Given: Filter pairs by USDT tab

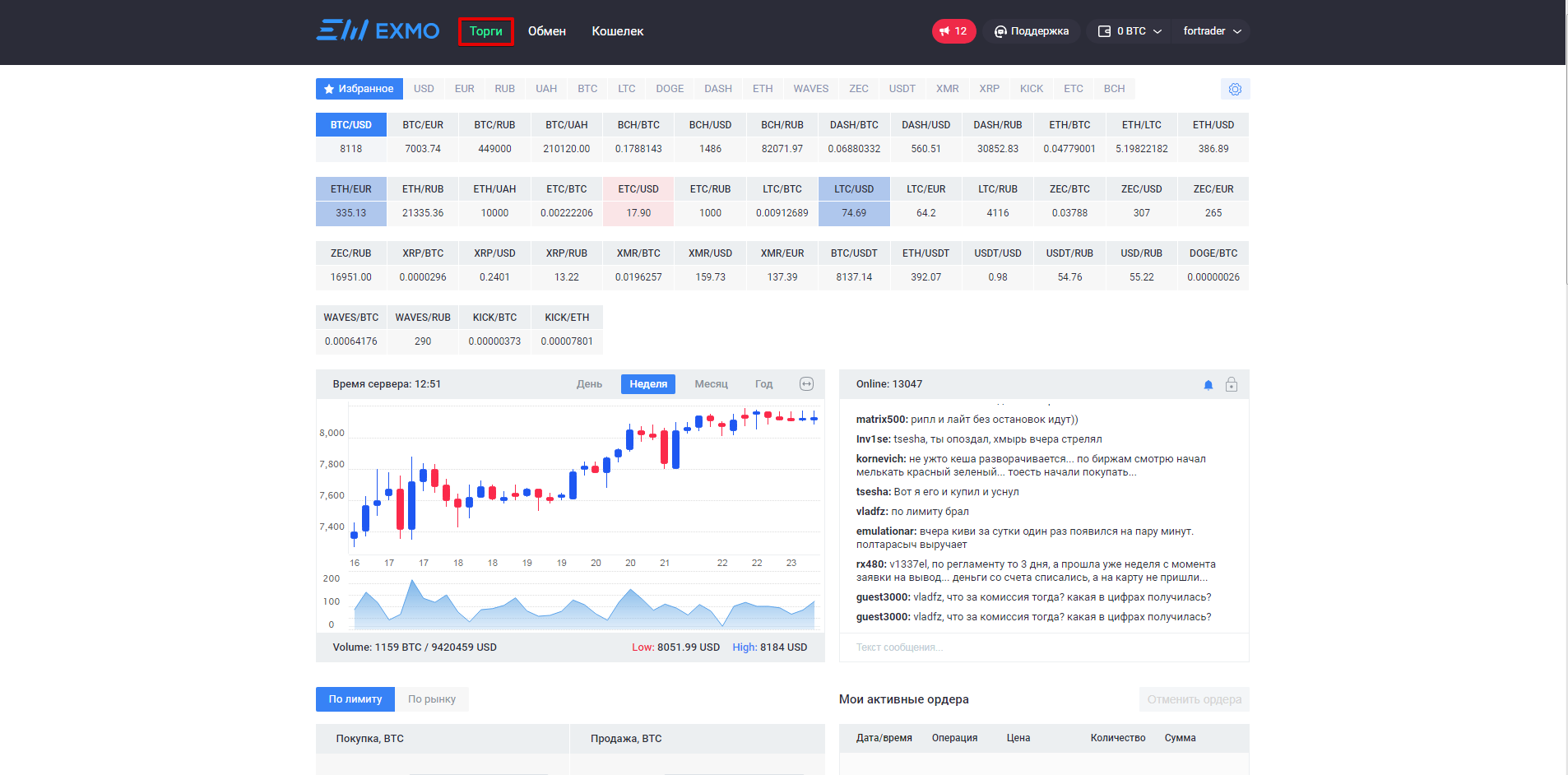Looking at the screenshot, I should pyautogui.click(x=902, y=89).
